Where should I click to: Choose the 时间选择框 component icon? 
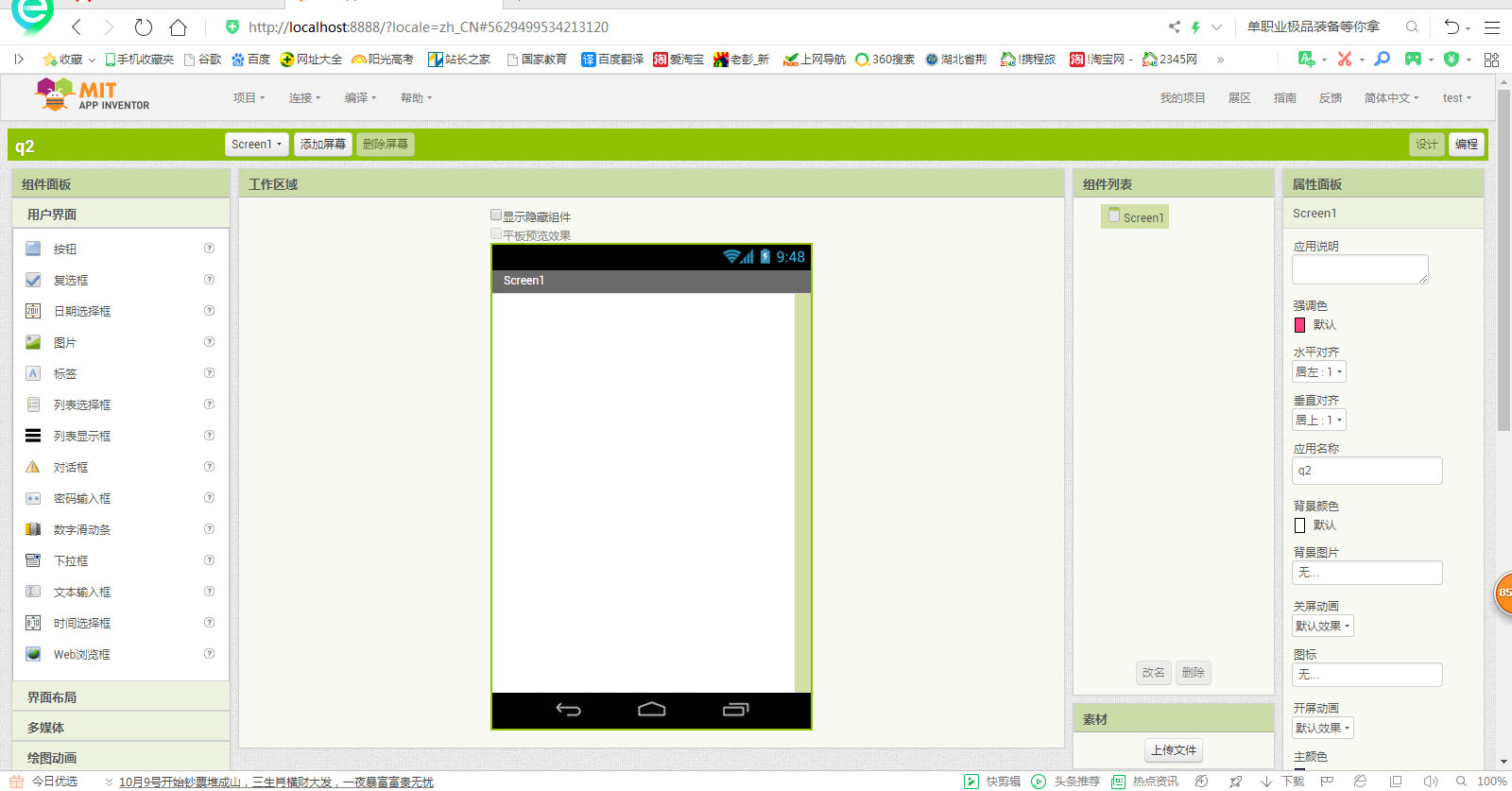[33, 623]
